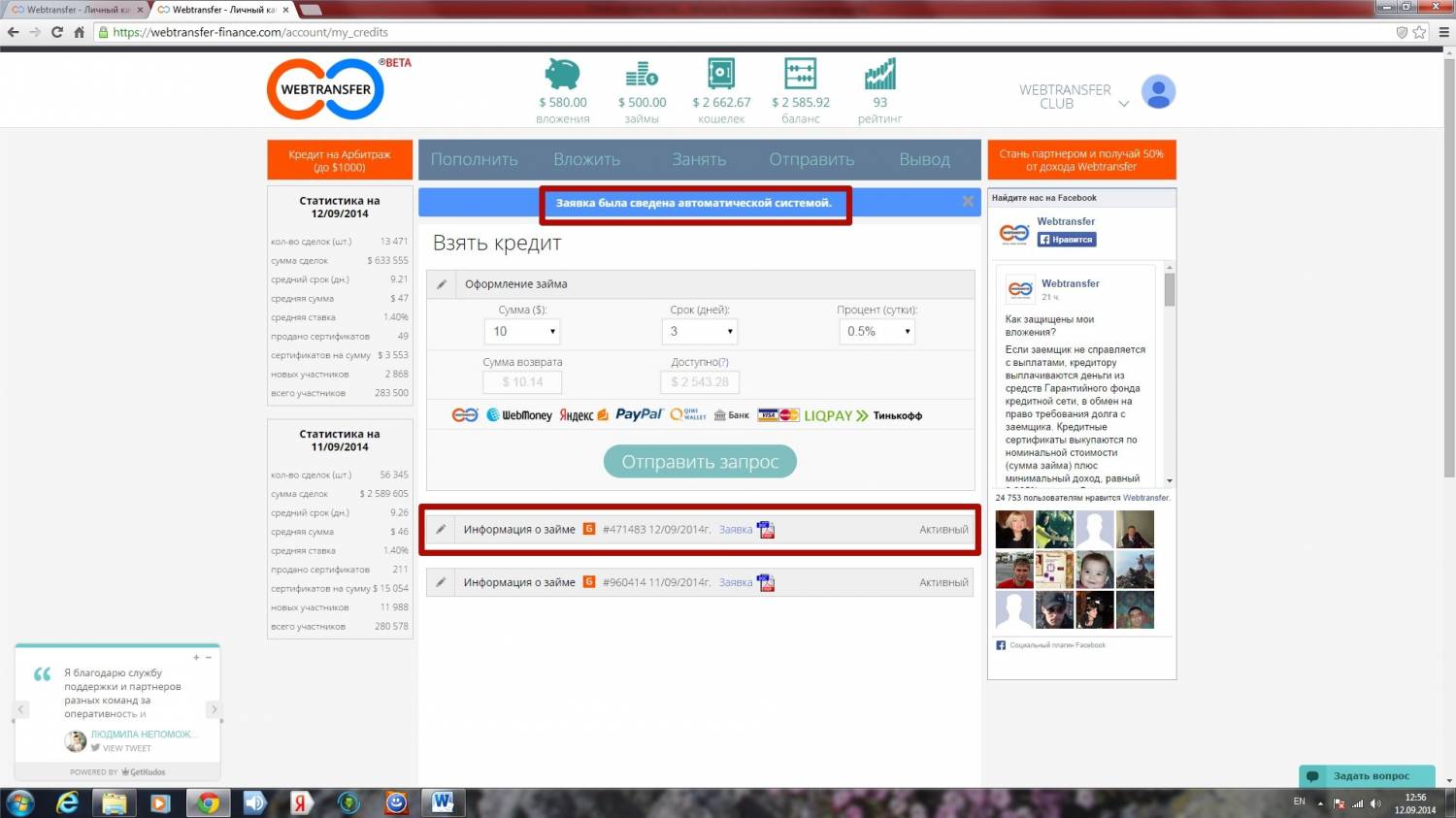1456x818 pixels.
Task: Open the рейтинг rating chart icon
Action: [x=879, y=75]
